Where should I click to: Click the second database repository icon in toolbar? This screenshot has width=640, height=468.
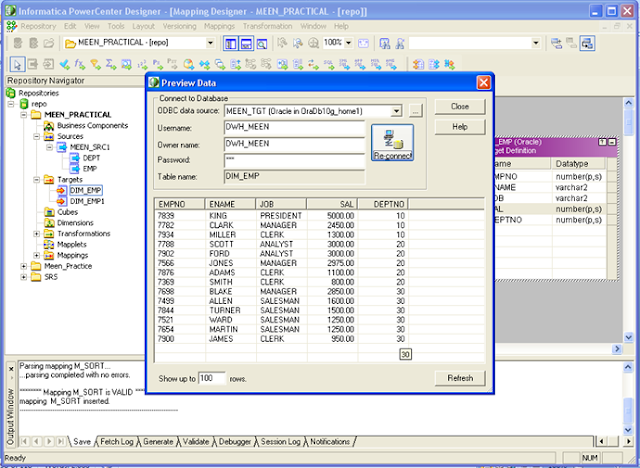click(33, 43)
